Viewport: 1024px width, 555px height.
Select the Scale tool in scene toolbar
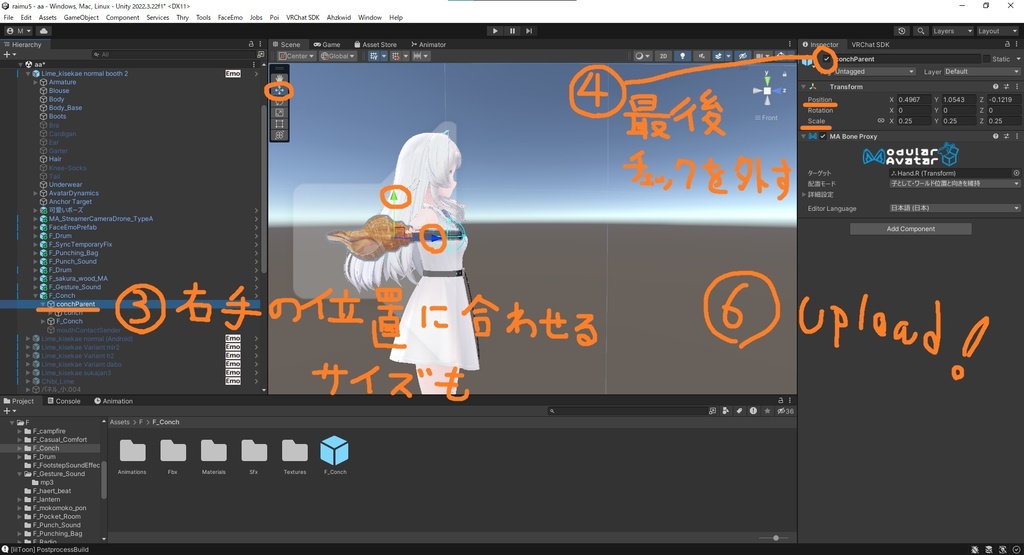[x=279, y=112]
